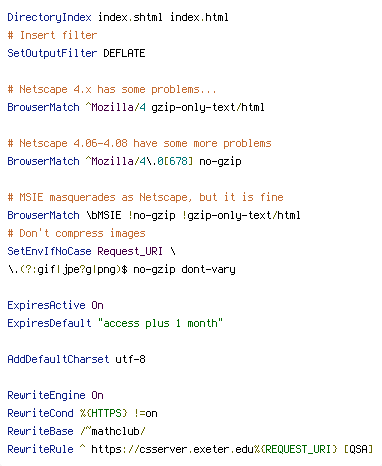Click the '!=on' condition
The width and height of the screenshot is (382, 466).
click(146, 413)
